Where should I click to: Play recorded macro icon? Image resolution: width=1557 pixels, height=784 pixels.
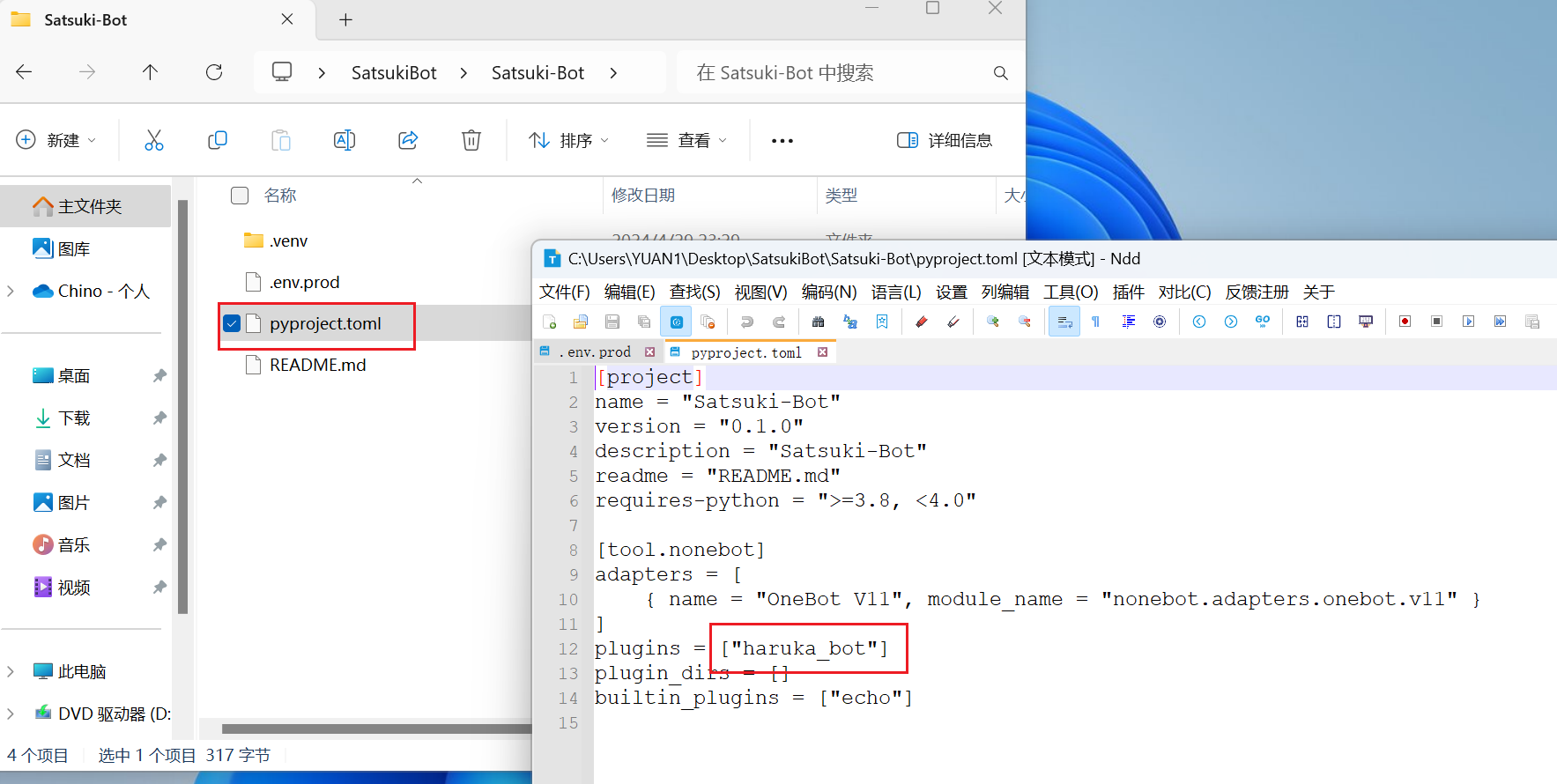click(x=1469, y=322)
